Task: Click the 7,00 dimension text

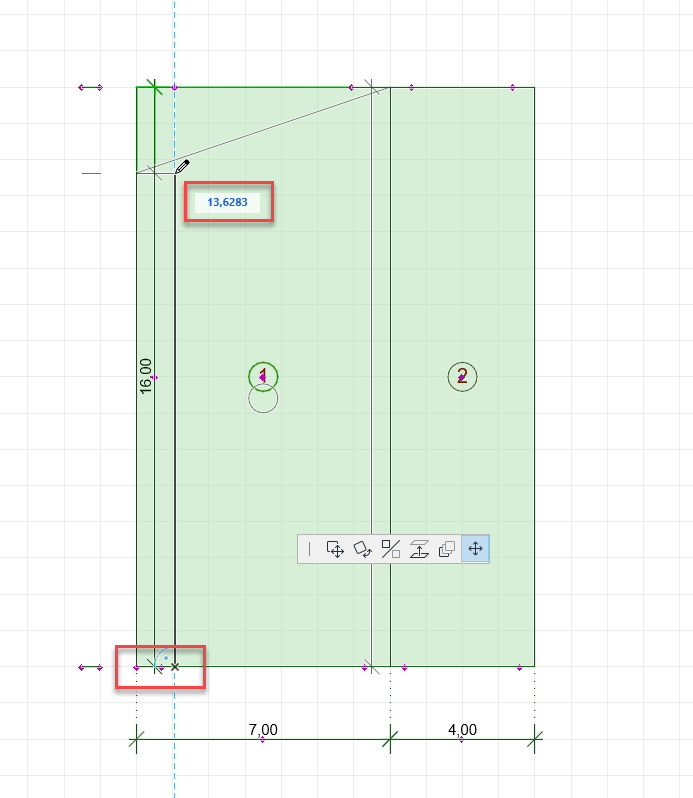Action: pos(263,730)
